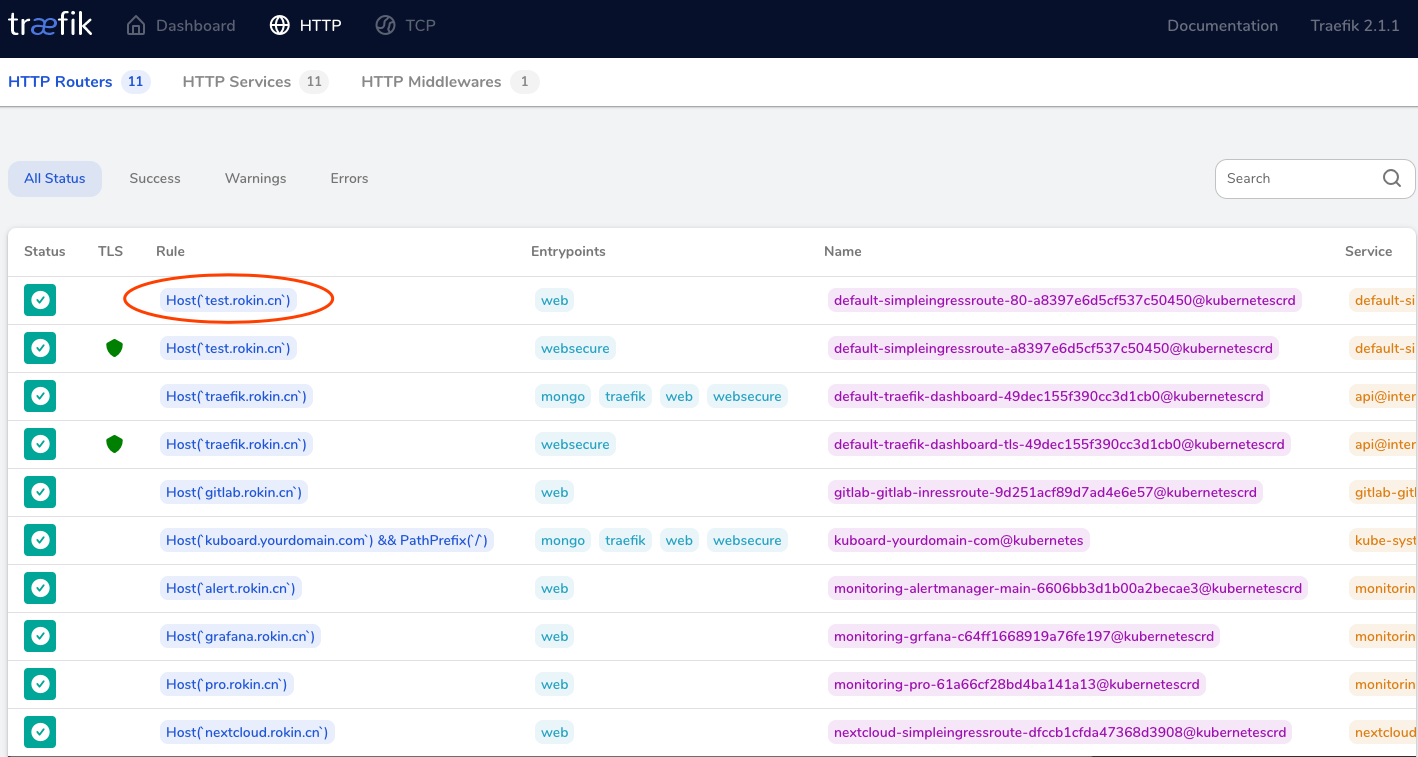
Task: Click the search magnifier icon
Action: [1391, 178]
